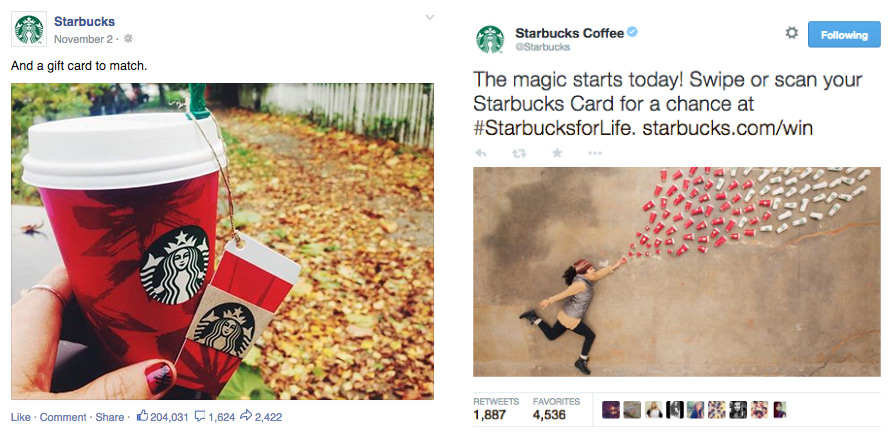
Task: Open the Retweets count 1,887
Action: (x=491, y=413)
